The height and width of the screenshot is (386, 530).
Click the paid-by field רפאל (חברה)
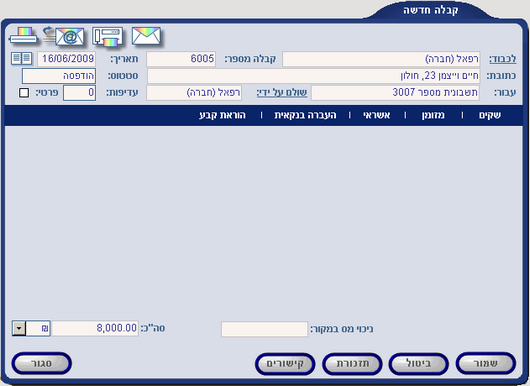tap(194, 93)
